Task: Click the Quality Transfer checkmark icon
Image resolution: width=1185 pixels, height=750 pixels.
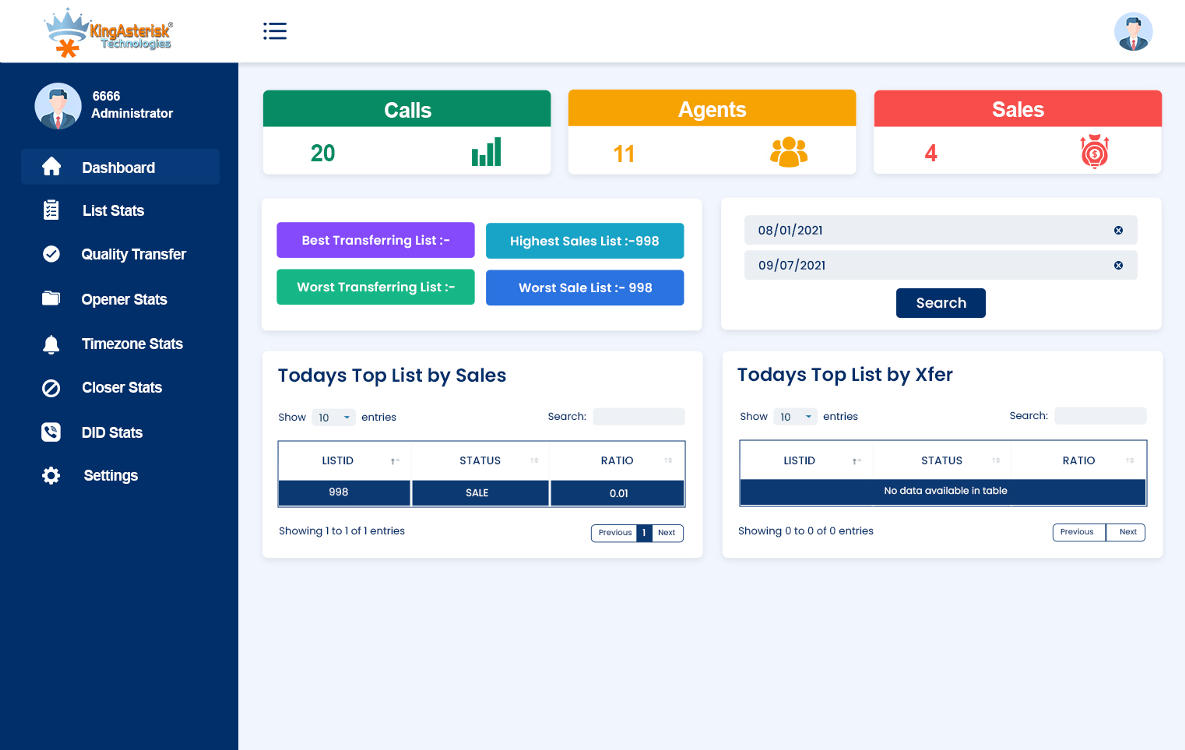Action: click(x=51, y=254)
